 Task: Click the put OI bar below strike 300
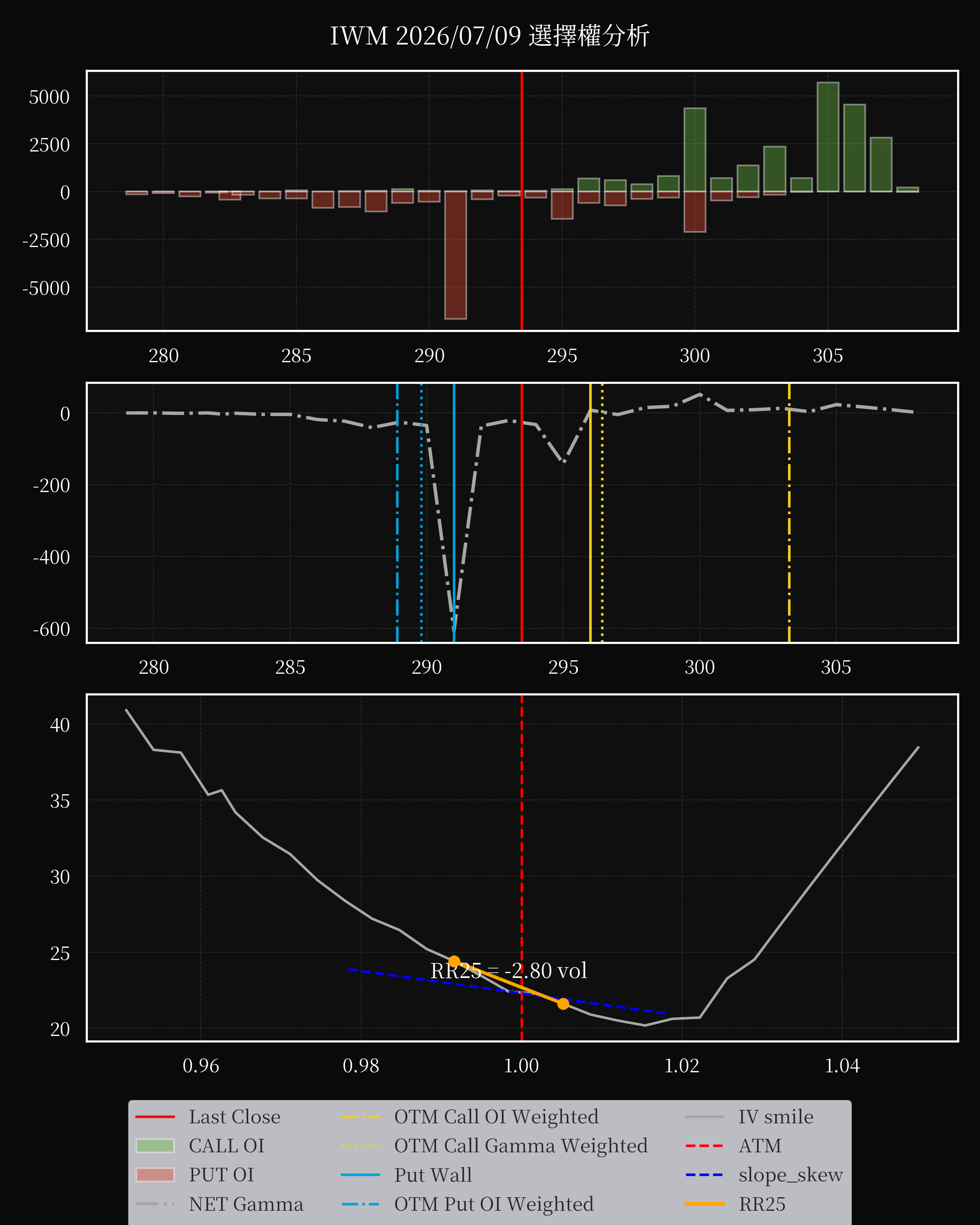pos(695,212)
